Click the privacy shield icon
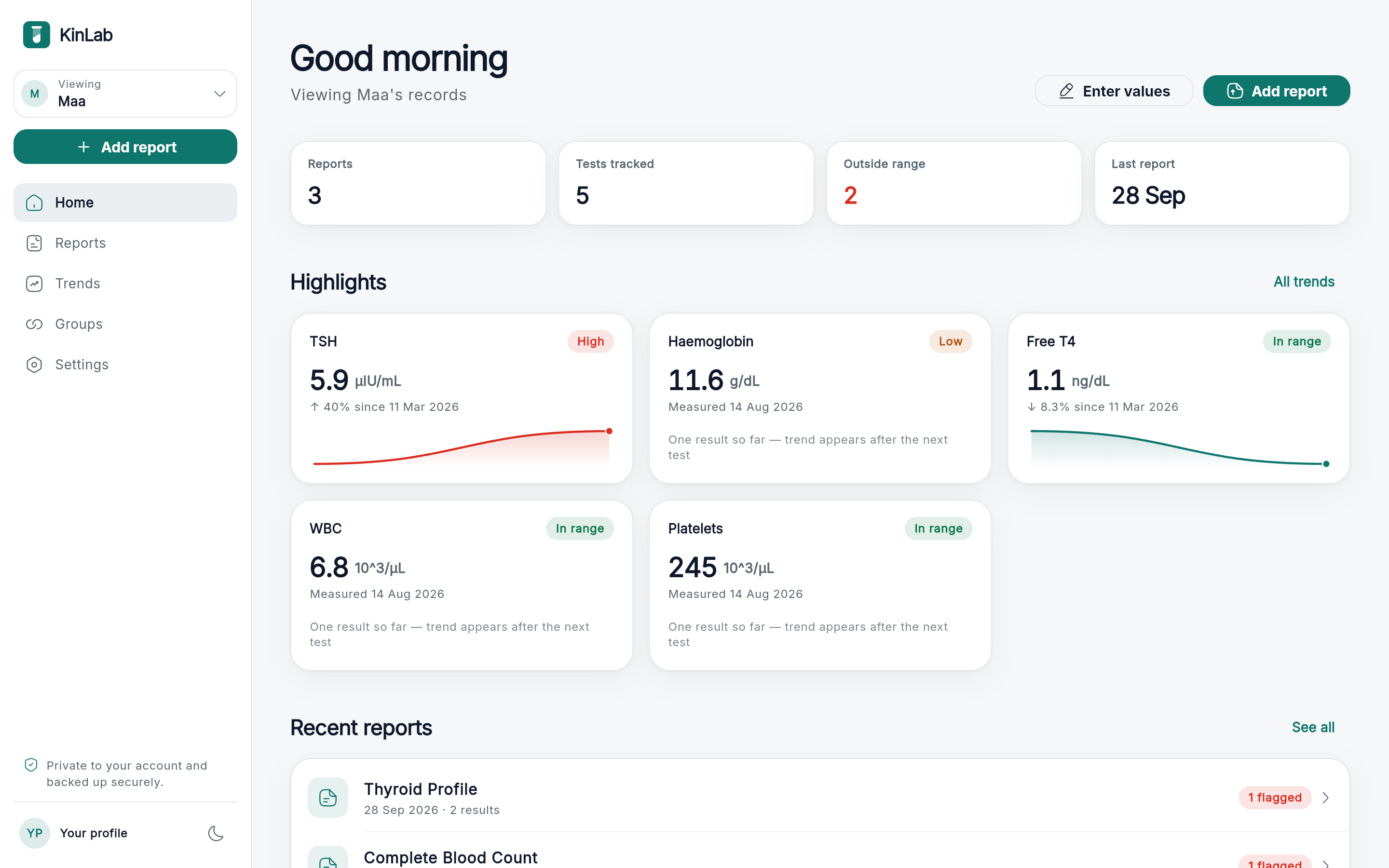The height and width of the screenshot is (868, 1389). (31, 765)
